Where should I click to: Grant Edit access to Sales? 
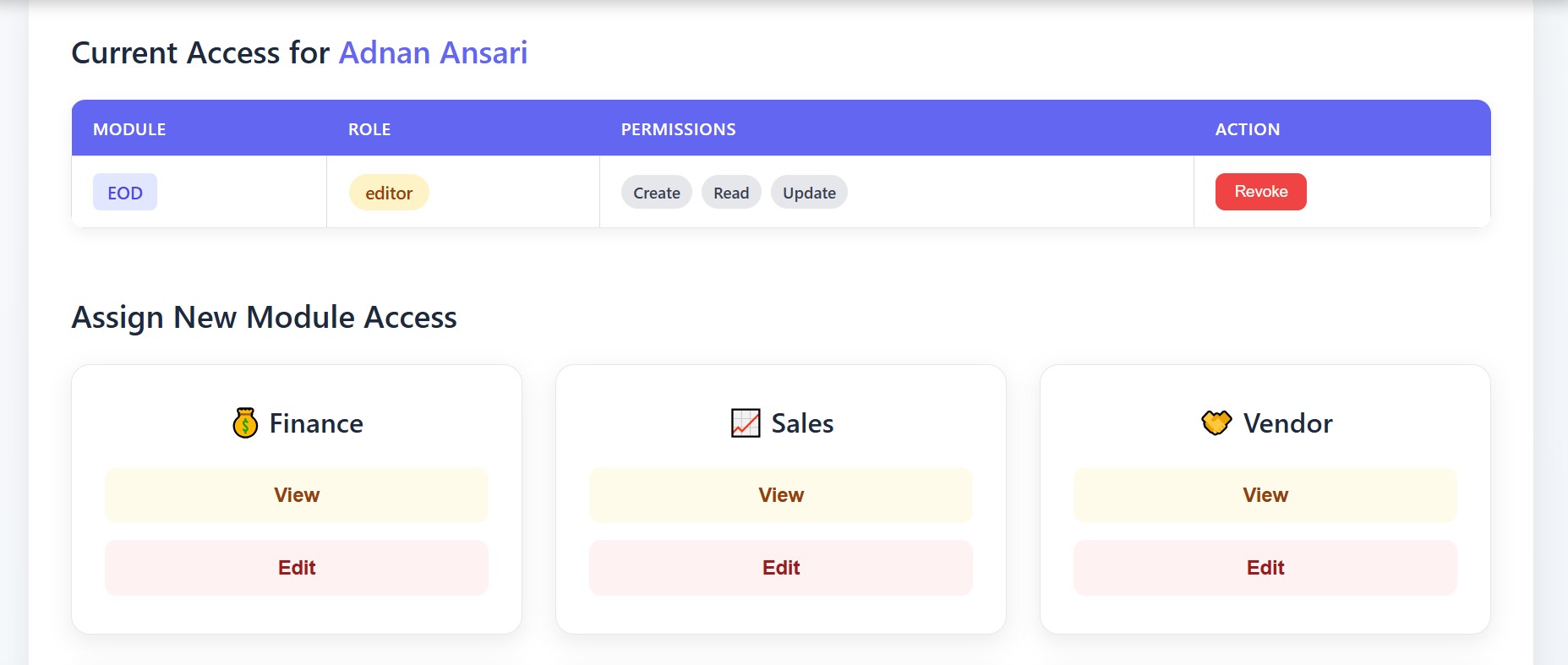coord(781,568)
